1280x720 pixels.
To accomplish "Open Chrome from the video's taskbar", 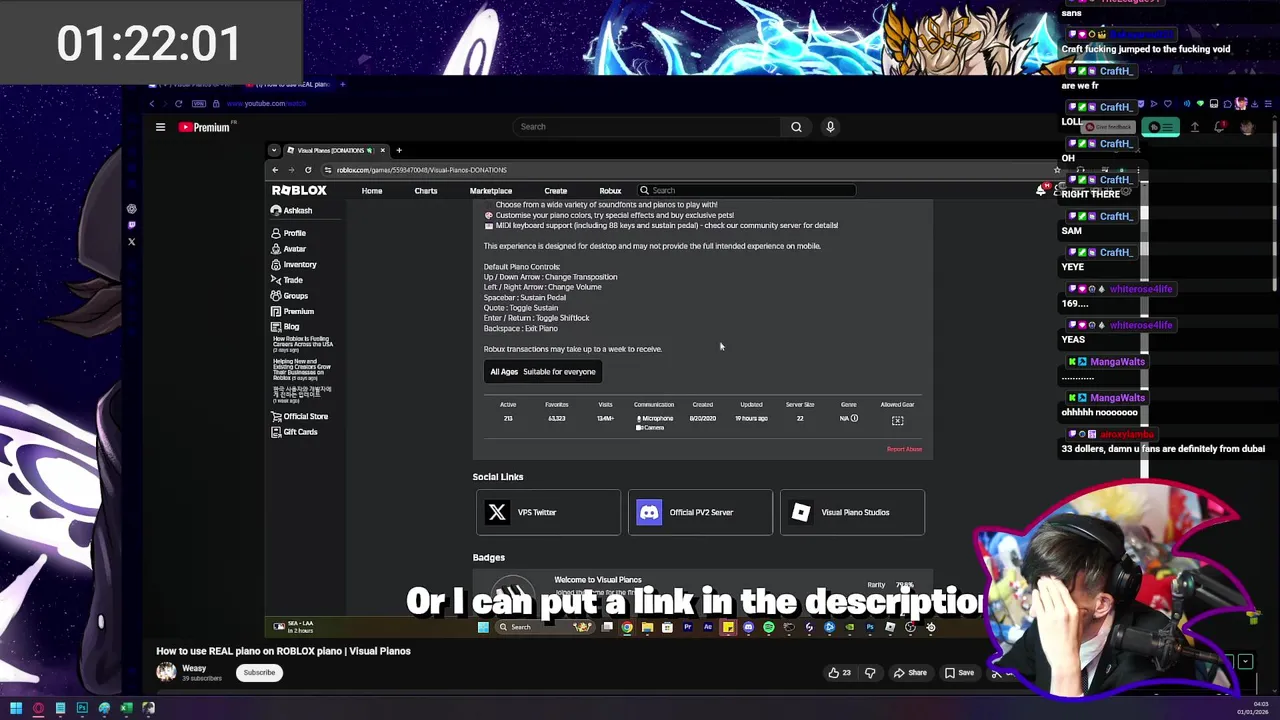I will coord(627,627).
